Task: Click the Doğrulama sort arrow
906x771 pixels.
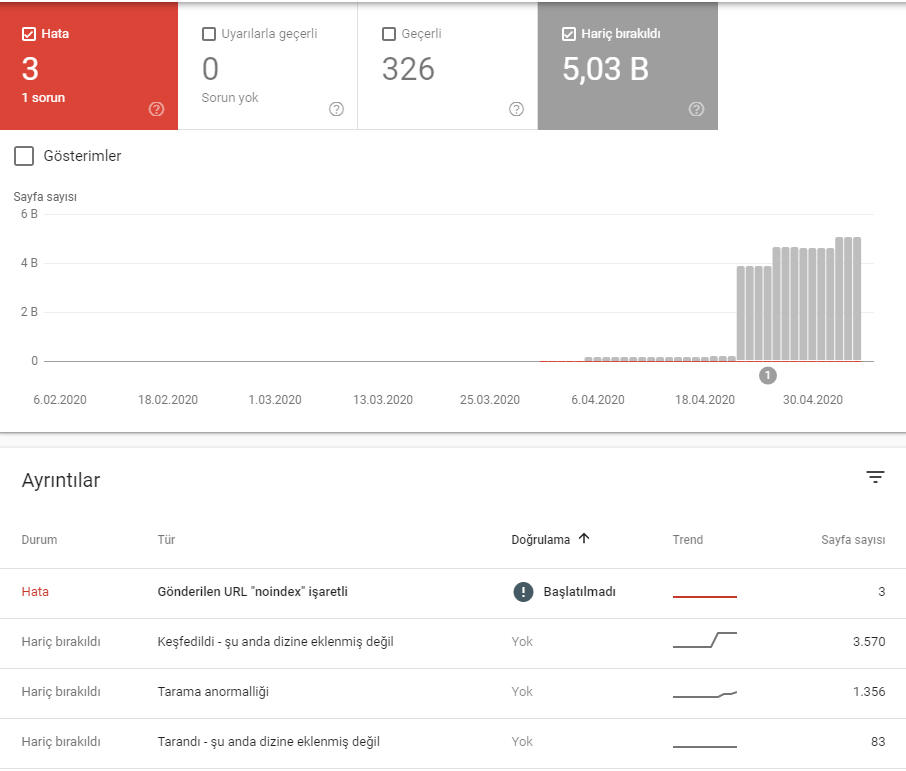Action: coord(584,539)
